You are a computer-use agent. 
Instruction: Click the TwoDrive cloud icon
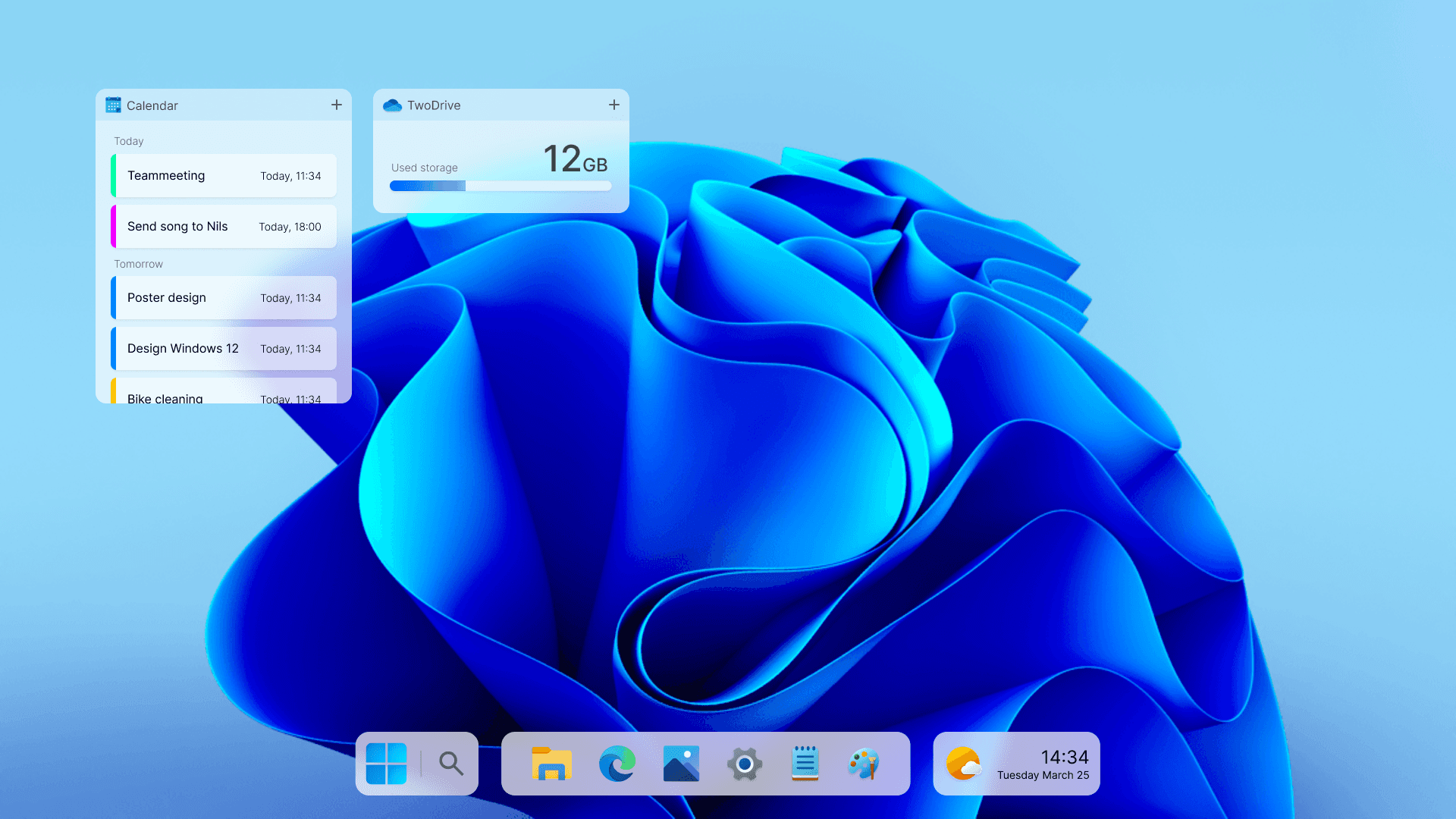coord(392,105)
